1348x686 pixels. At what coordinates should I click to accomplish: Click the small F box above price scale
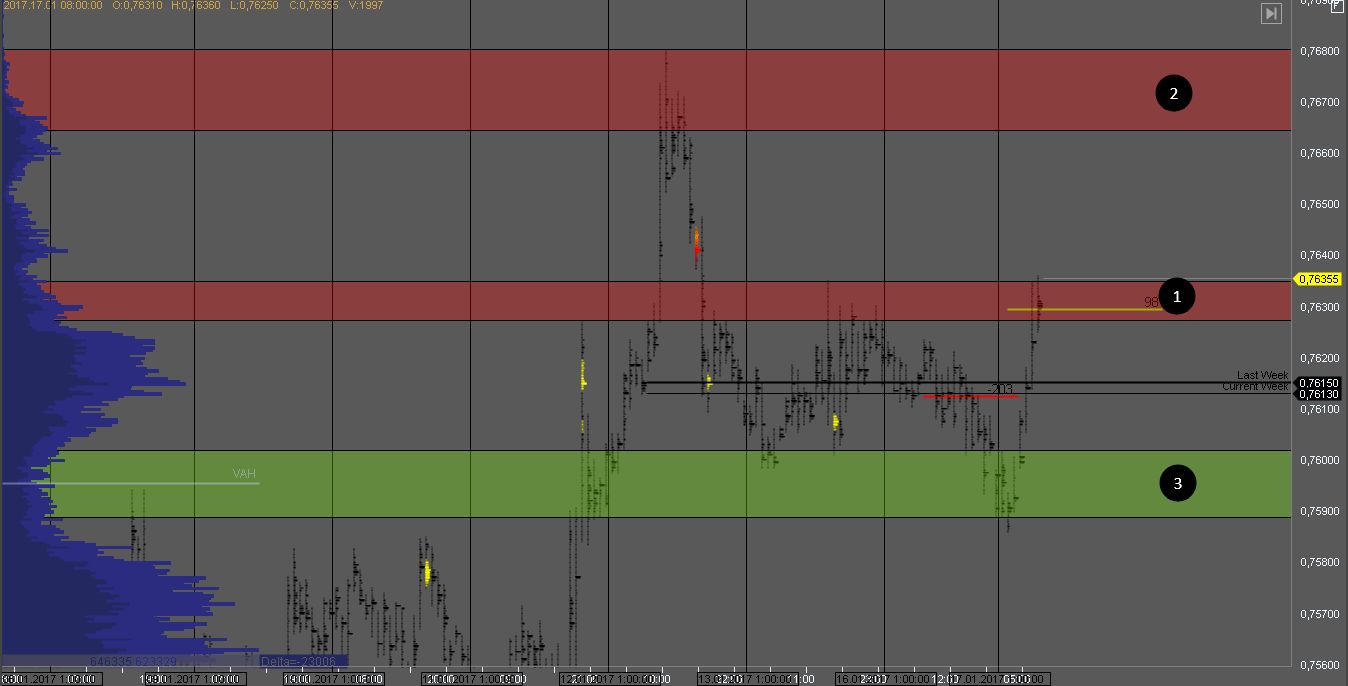click(1338, 5)
